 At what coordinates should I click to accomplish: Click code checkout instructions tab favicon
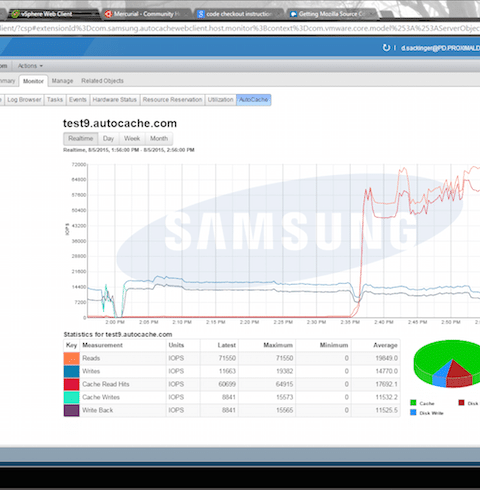[201, 14]
